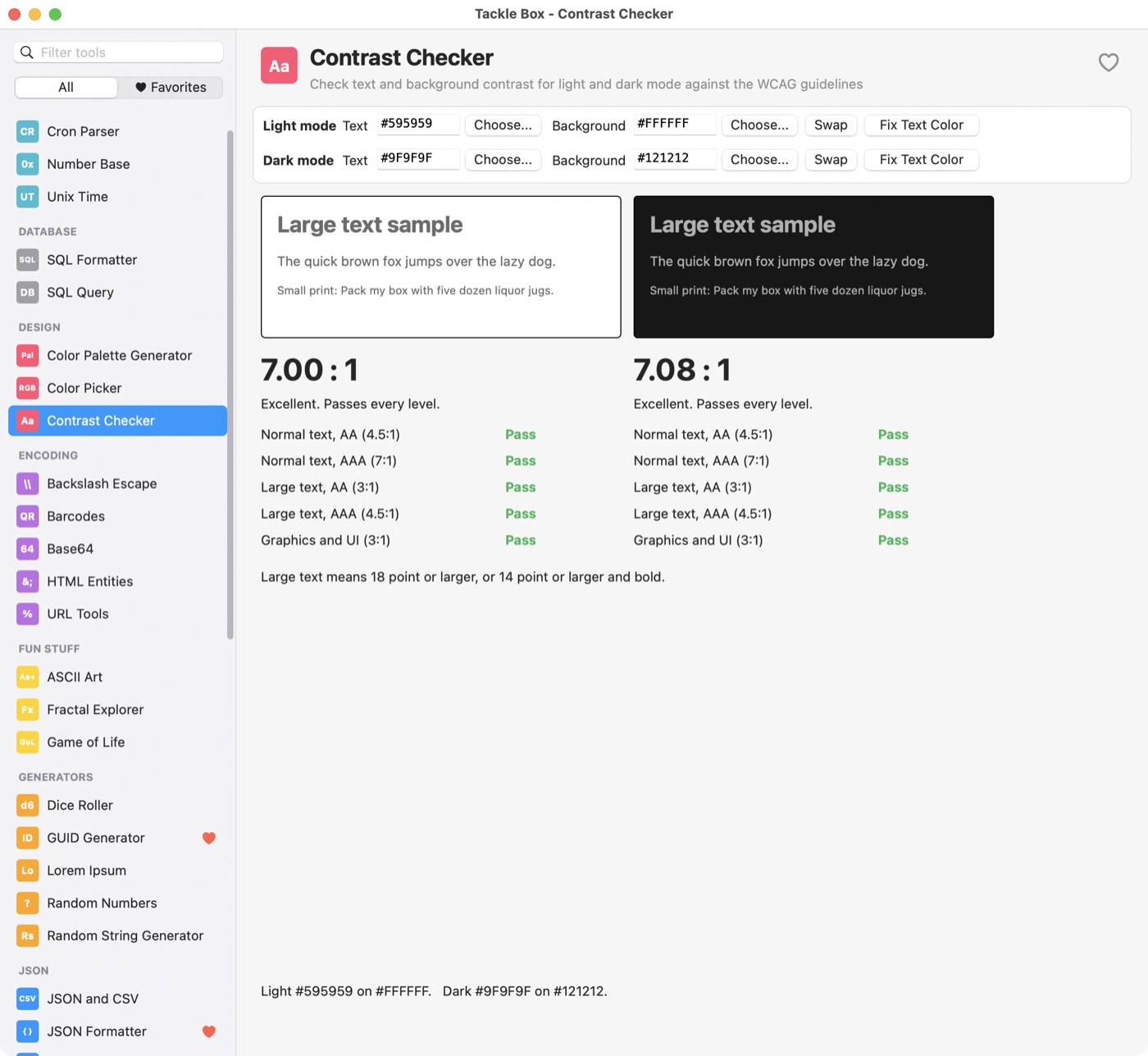Screen dimensions: 1148x1056
Task: Choose light mode text color
Action: pyautogui.click(x=503, y=125)
